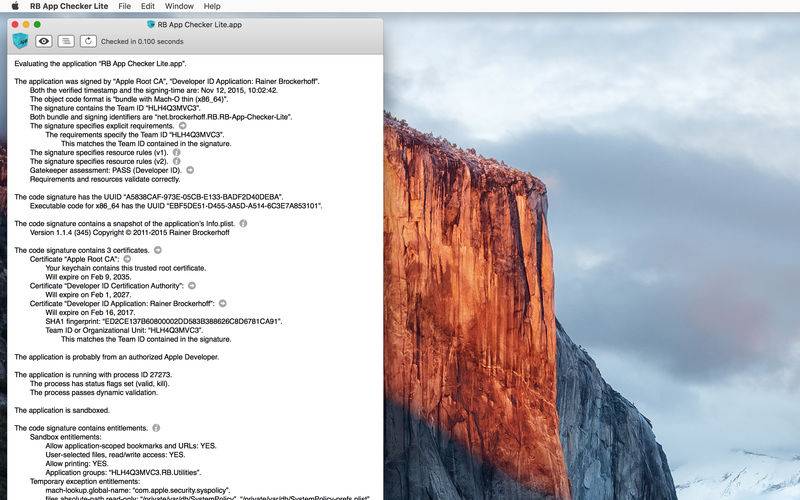This screenshot has width=800, height=500.
Task: Click arrow icon after 'contains 3 certificates'
Action: (158, 250)
